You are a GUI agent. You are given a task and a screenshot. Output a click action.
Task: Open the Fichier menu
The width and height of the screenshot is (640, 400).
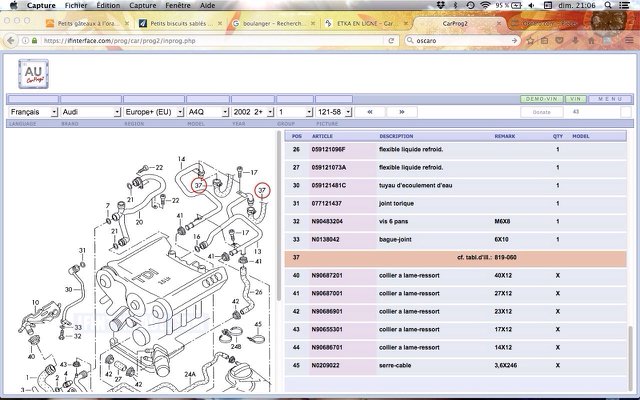[x=76, y=5]
